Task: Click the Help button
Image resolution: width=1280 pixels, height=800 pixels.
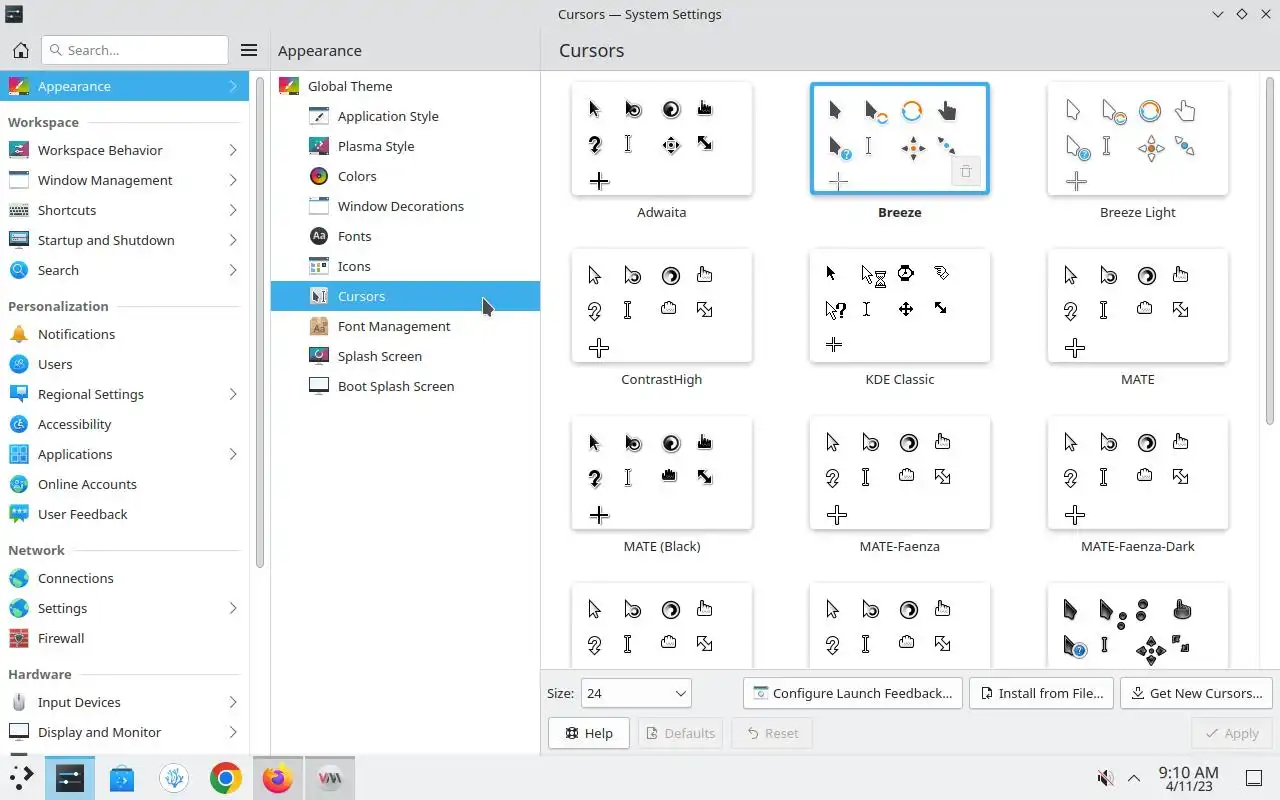Action: click(x=588, y=733)
